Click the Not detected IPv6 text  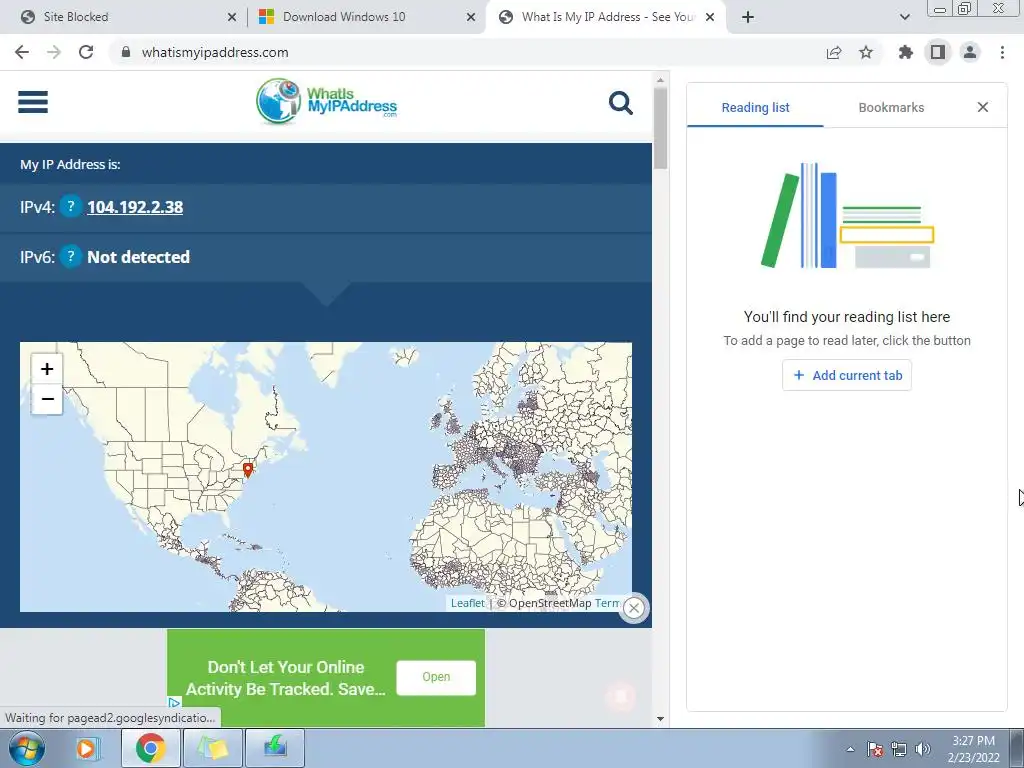point(138,257)
